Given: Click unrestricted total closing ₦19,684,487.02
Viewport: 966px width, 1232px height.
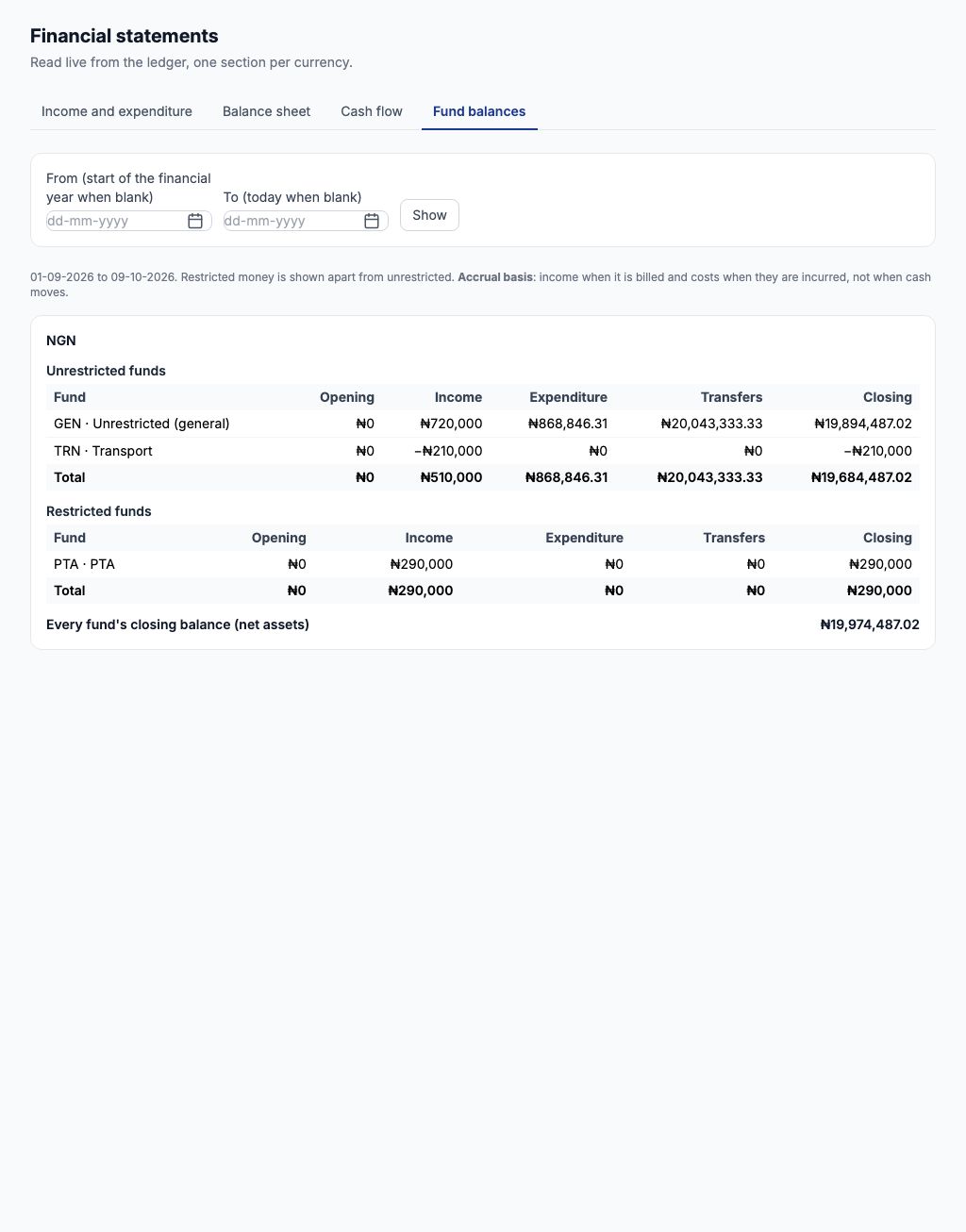Looking at the screenshot, I should [861, 477].
